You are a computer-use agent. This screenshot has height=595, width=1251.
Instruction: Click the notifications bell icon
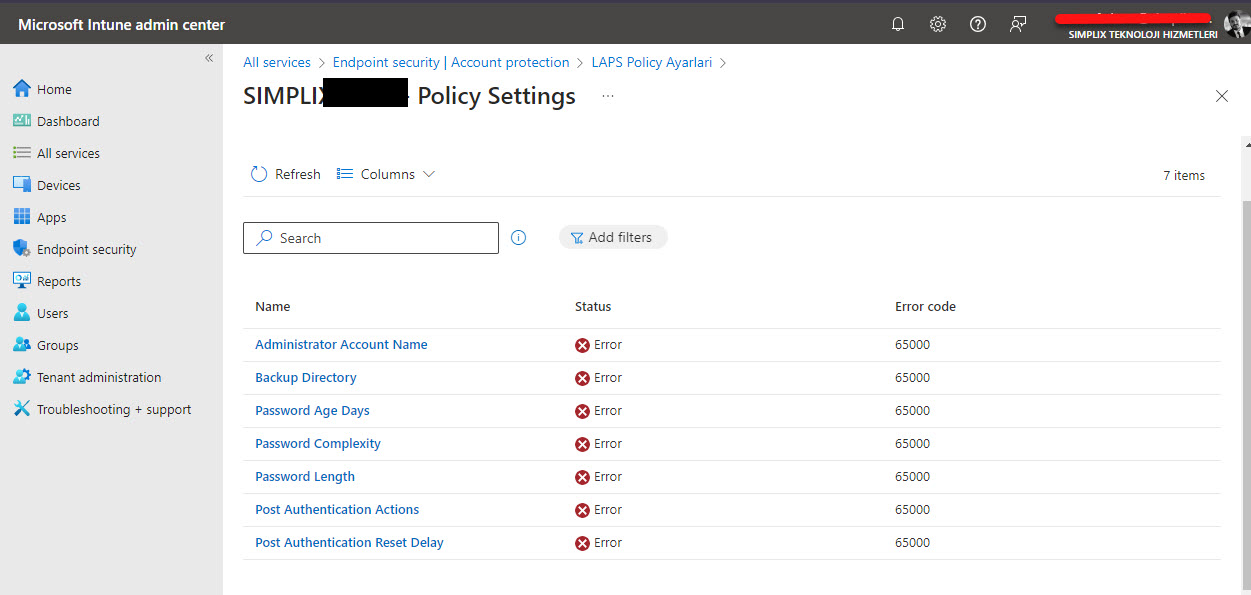point(898,24)
